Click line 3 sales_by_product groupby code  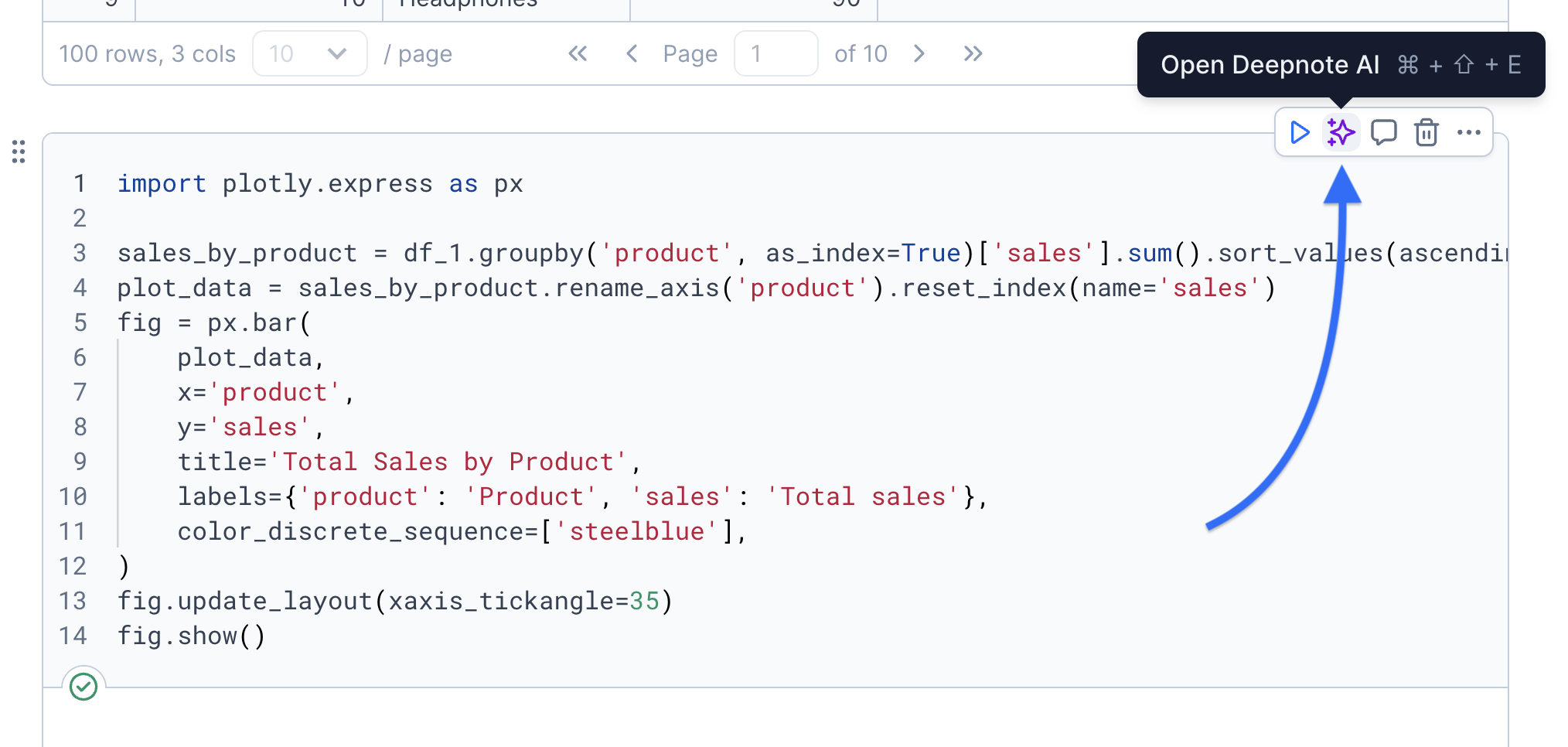[x=812, y=253]
